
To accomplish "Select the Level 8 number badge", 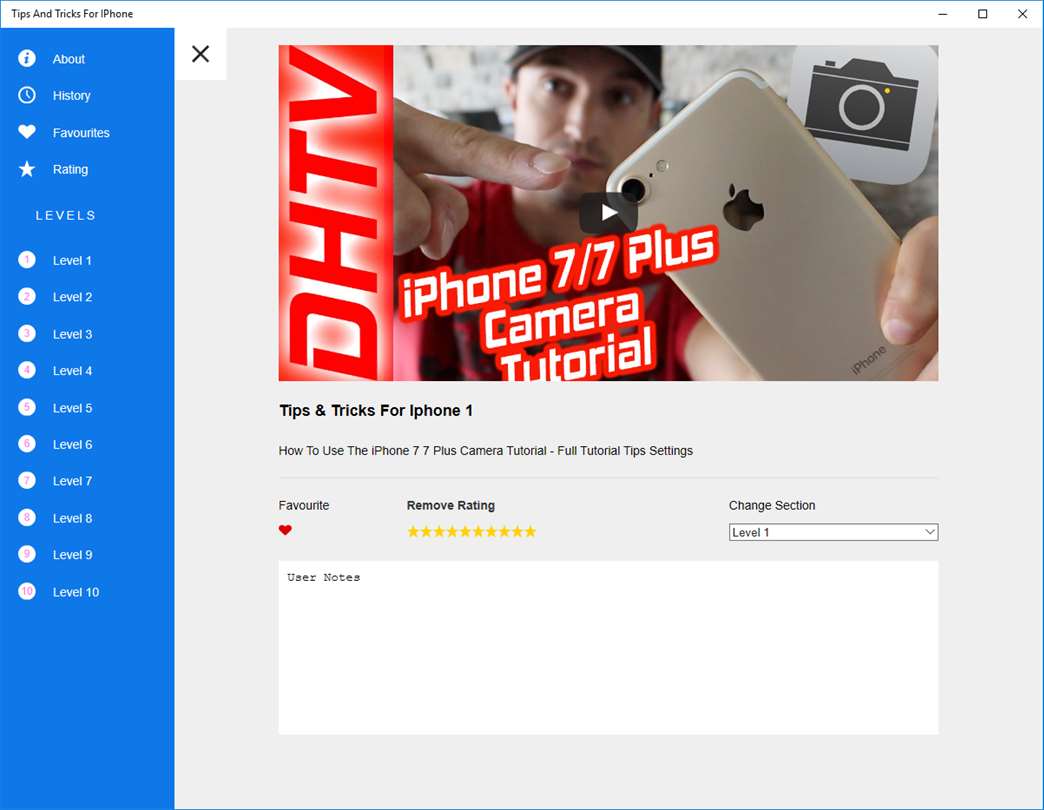I will (27, 518).
